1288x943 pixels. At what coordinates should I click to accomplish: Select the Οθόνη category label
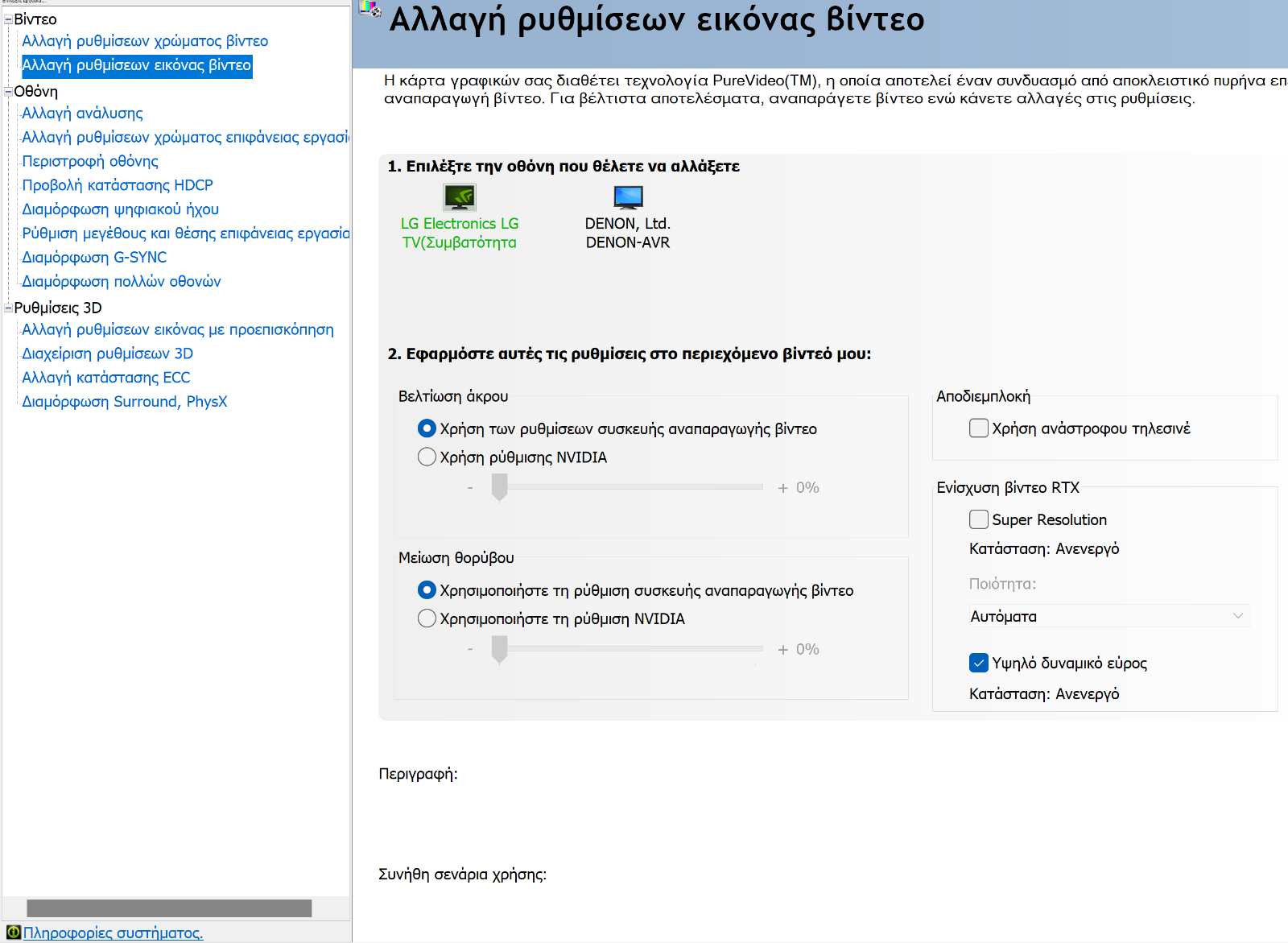(x=36, y=92)
